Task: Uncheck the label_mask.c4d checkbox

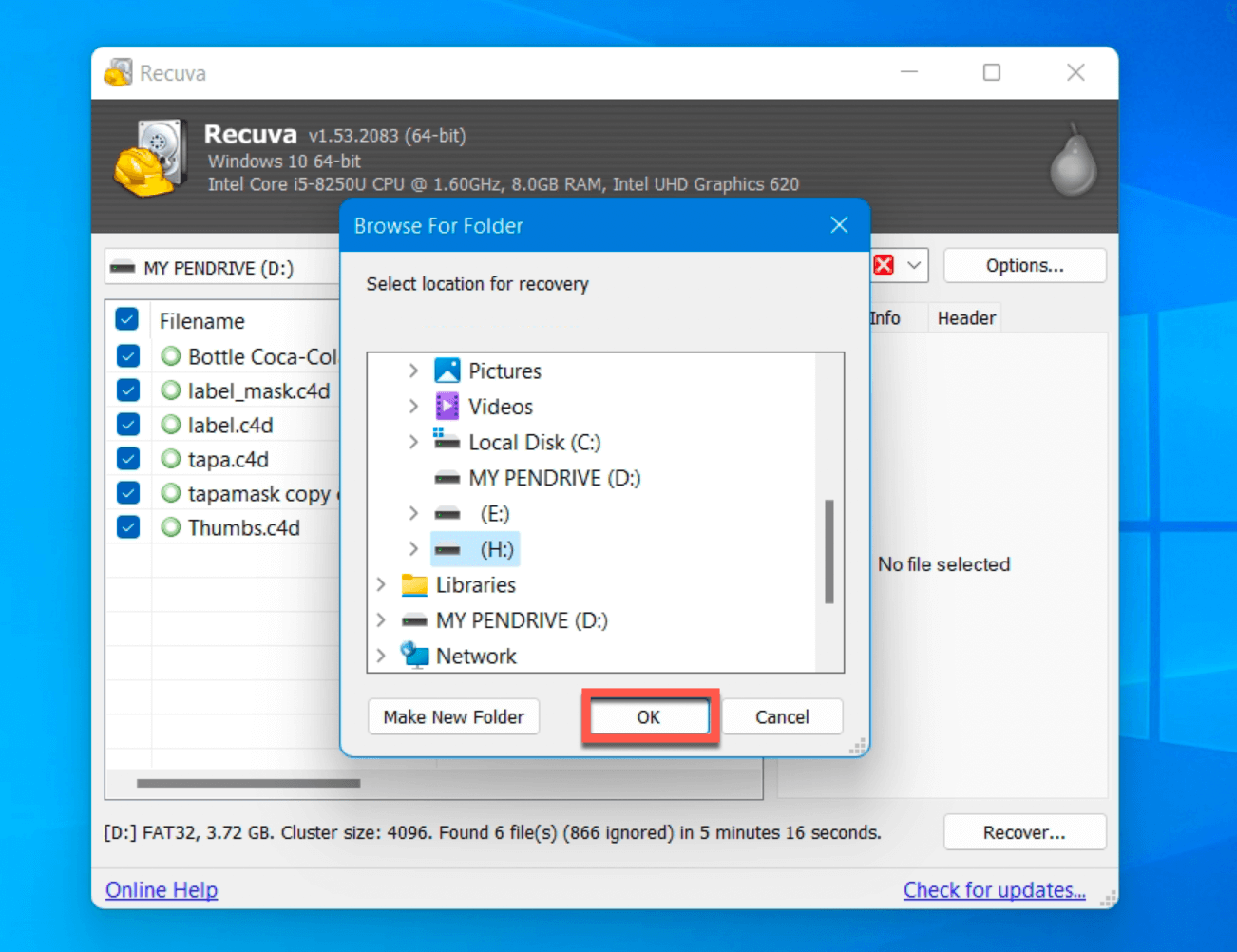Action: pyautogui.click(x=127, y=390)
